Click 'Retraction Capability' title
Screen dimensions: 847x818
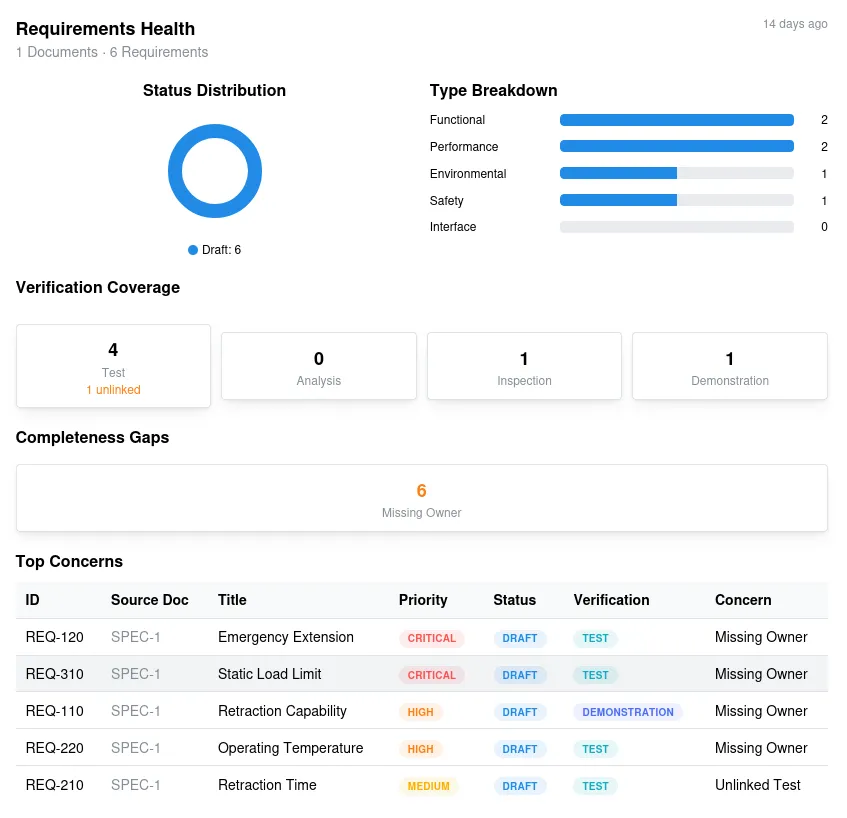pyautogui.click(x=282, y=711)
